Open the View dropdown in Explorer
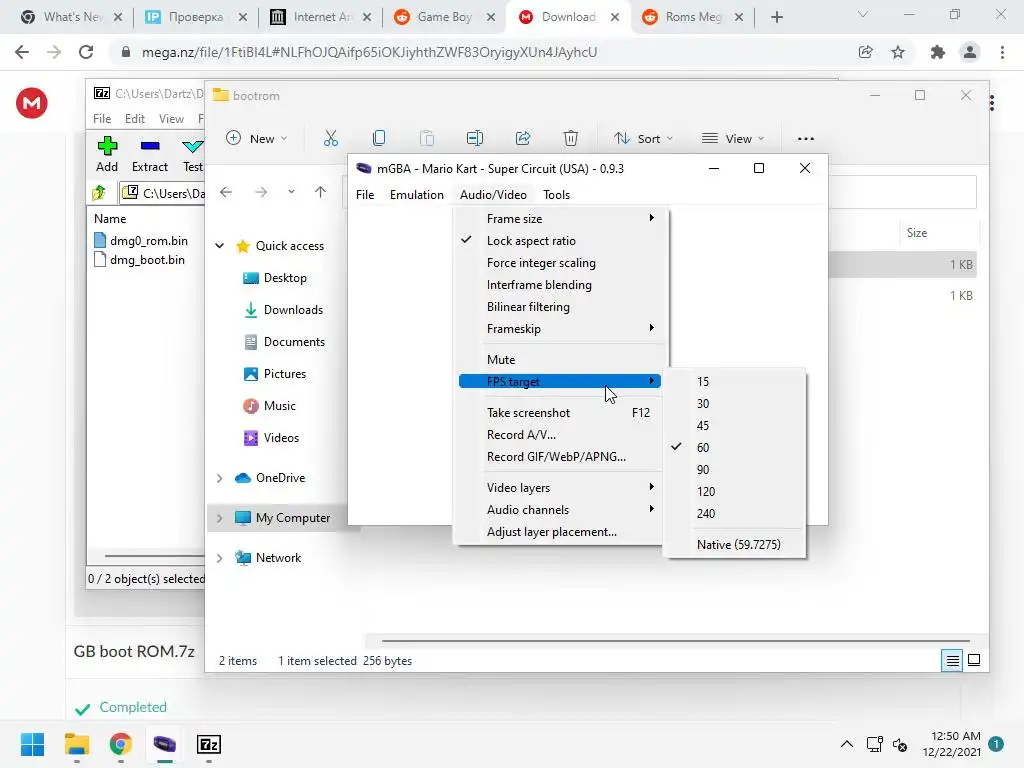 [733, 138]
